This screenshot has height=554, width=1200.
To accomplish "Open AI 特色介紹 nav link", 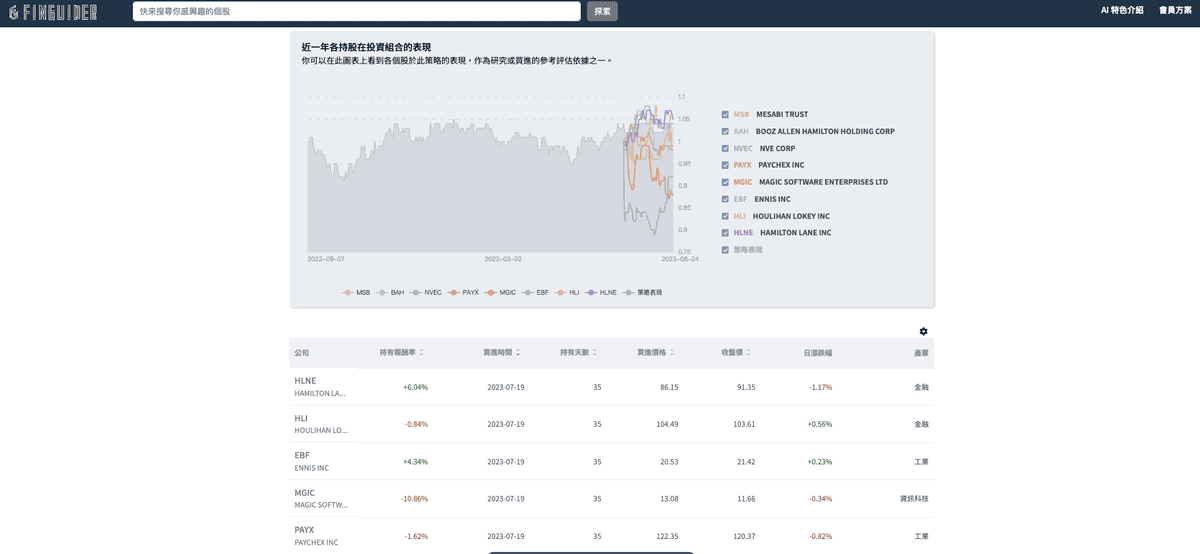I will (x=1122, y=10).
